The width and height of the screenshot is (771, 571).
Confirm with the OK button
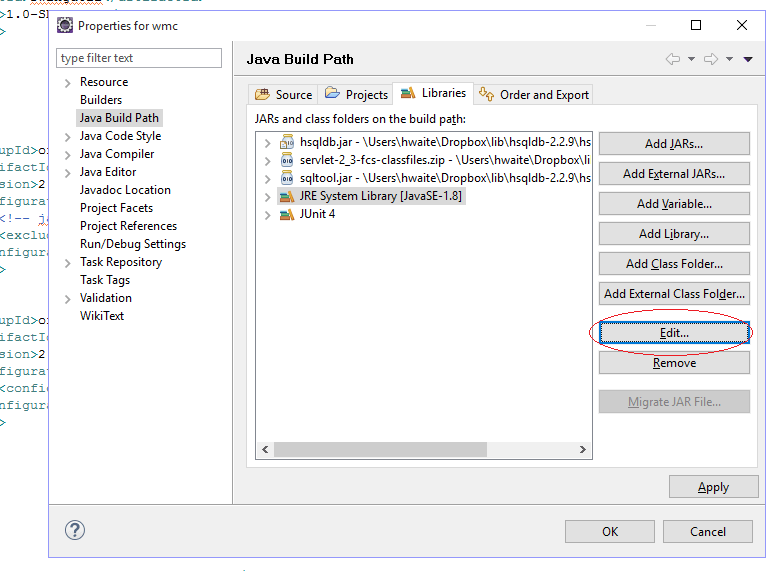[x=610, y=532]
